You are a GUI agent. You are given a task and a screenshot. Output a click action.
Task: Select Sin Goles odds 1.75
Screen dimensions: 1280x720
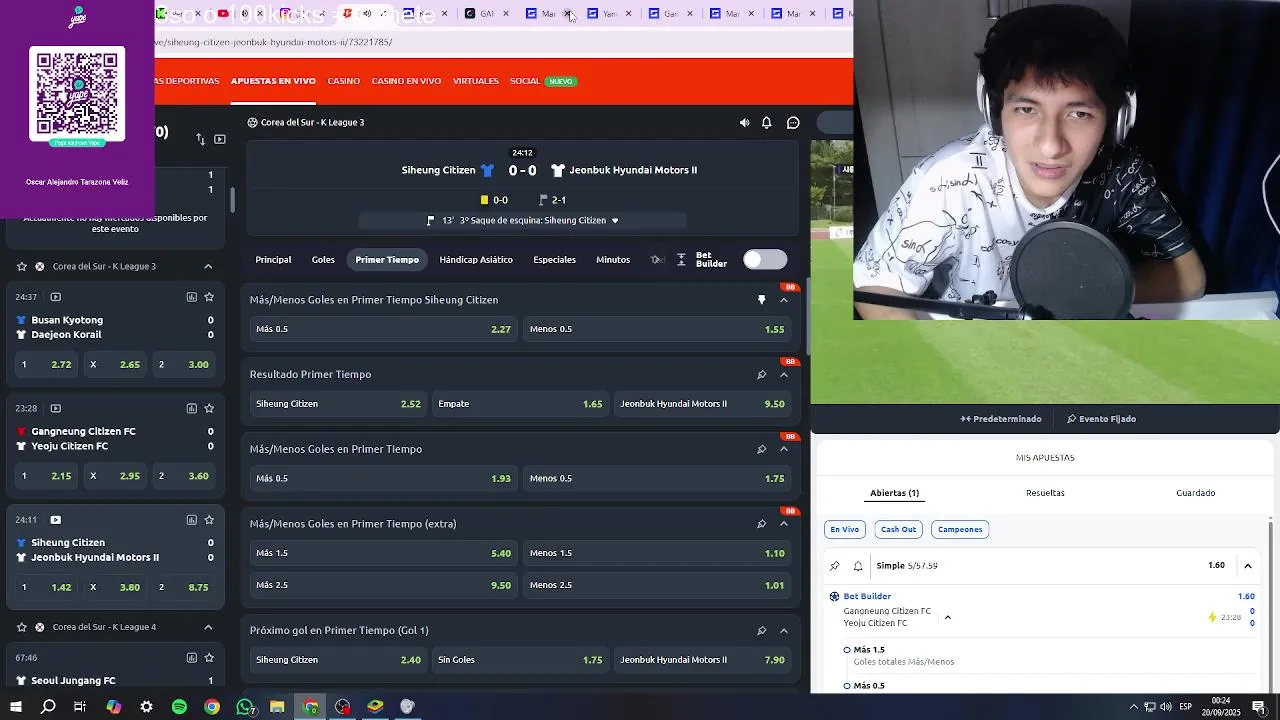point(520,660)
